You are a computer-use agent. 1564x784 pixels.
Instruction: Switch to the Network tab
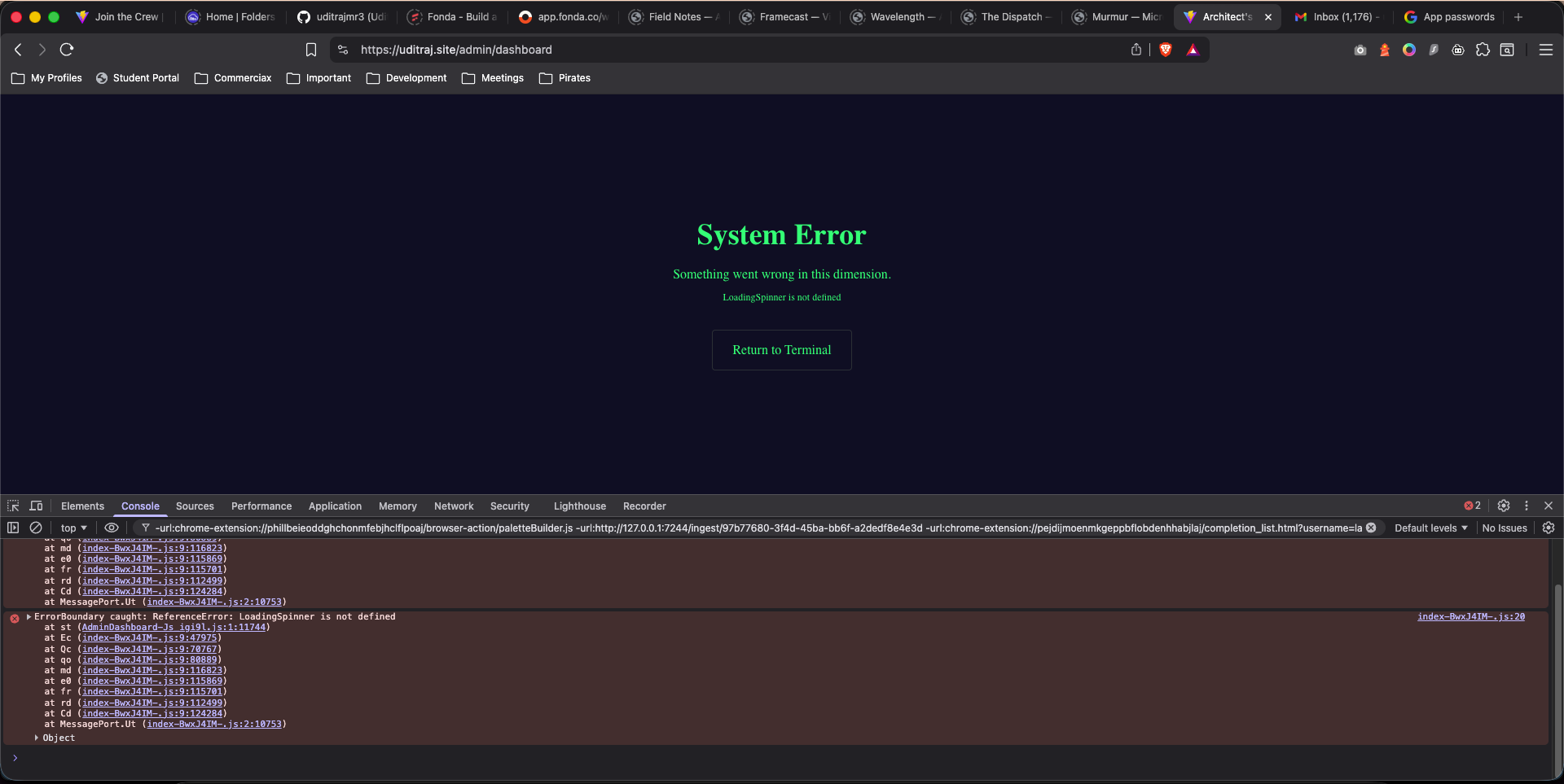click(x=454, y=506)
